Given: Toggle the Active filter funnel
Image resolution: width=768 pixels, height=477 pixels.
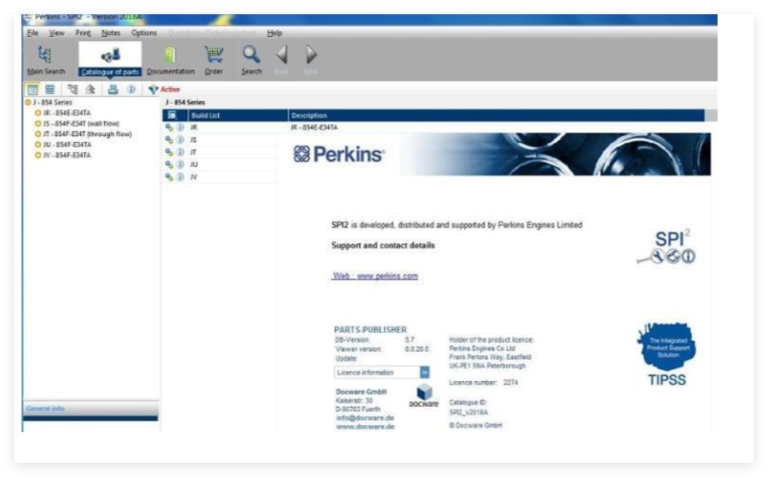Looking at the screenshot, I should (153, 90).
